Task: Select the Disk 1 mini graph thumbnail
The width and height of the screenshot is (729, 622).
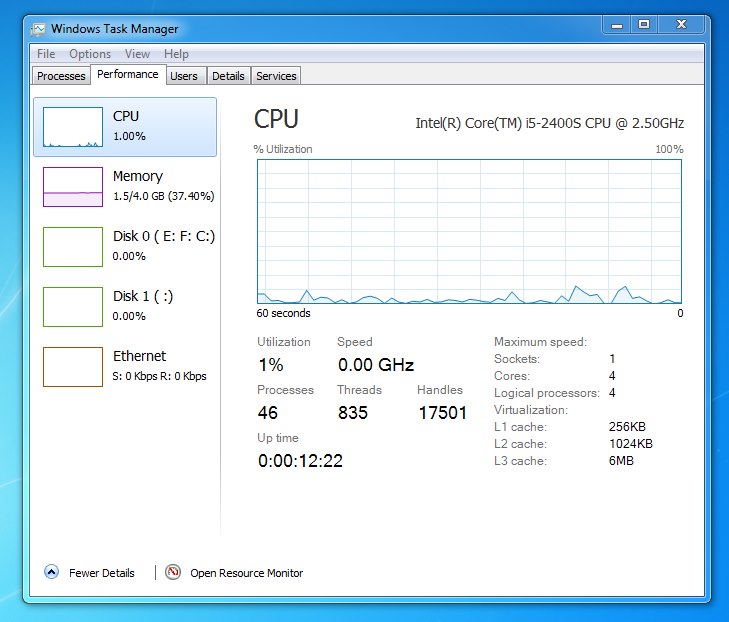Action: pos(73,307)
